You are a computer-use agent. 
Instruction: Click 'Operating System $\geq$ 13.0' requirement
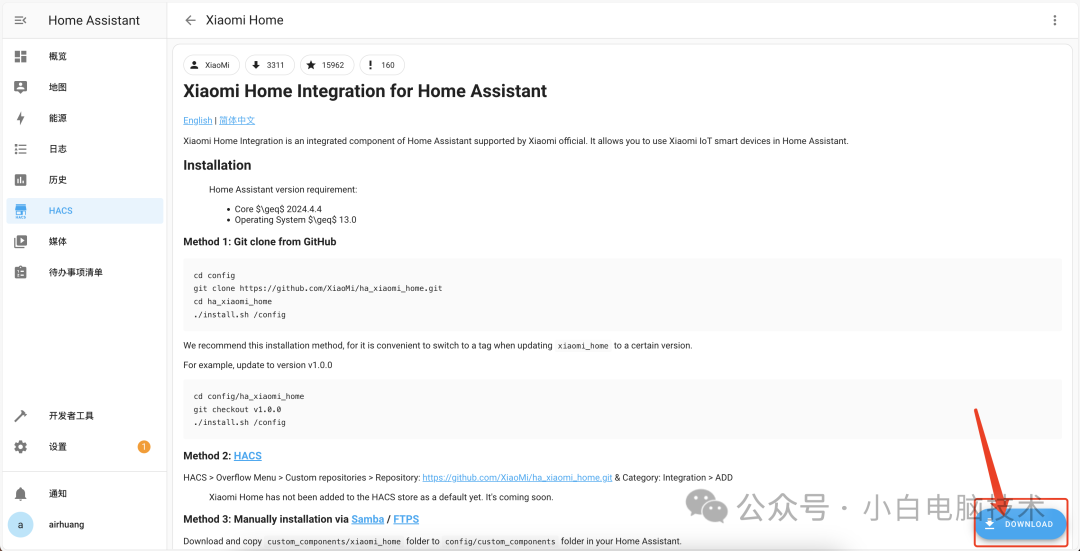coord(295,220)
